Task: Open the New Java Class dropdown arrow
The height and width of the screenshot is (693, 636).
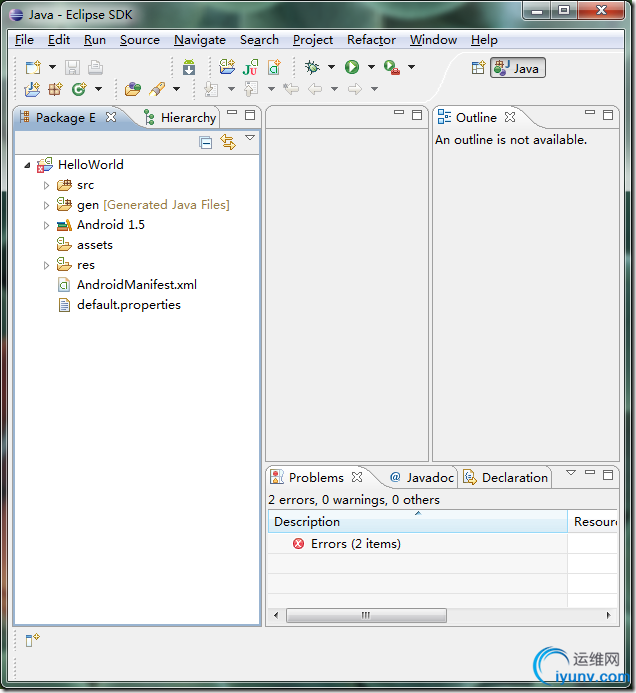Action: click(x=99, y=89)
